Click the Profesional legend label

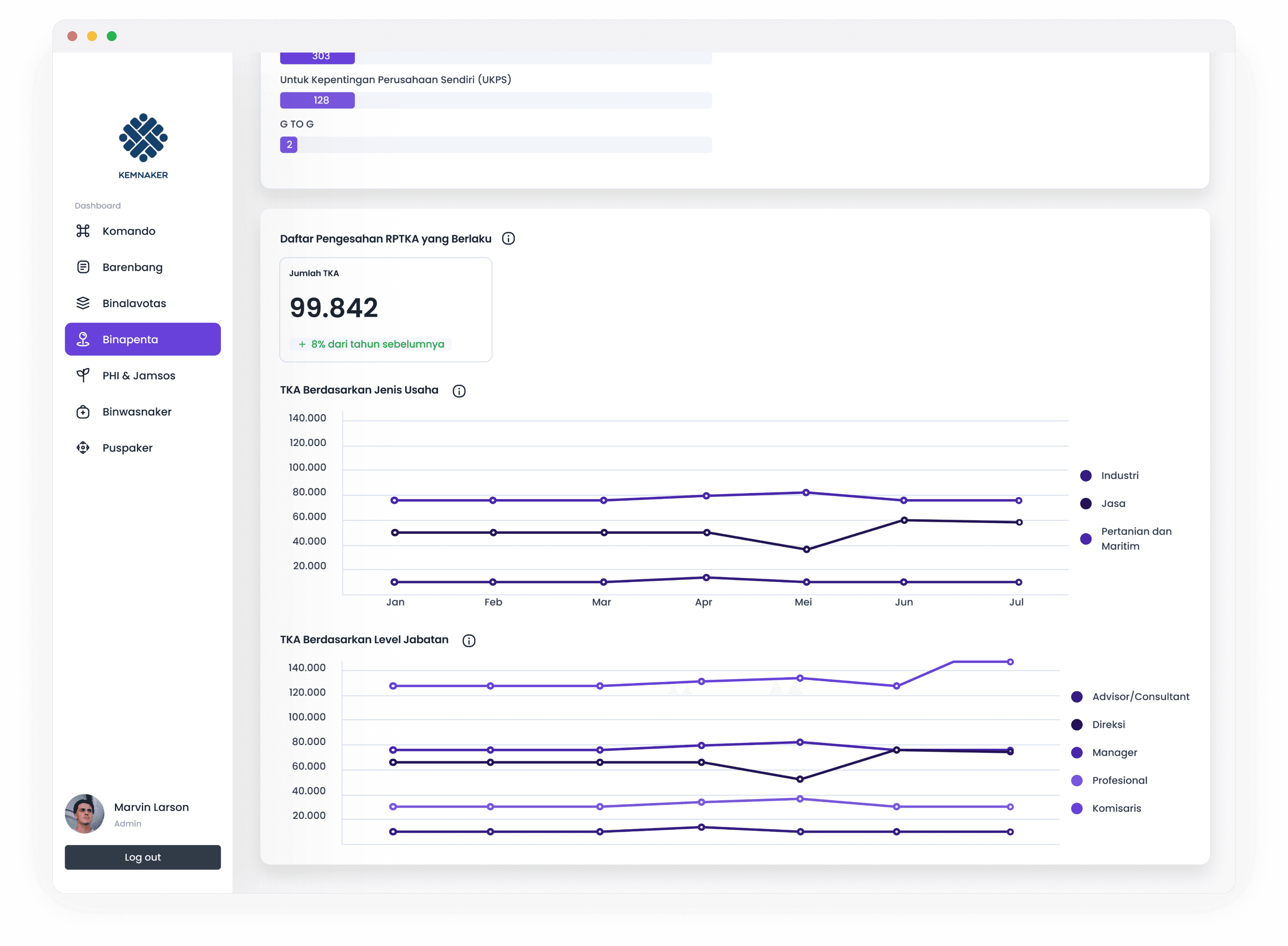[x=1120, y=781]
